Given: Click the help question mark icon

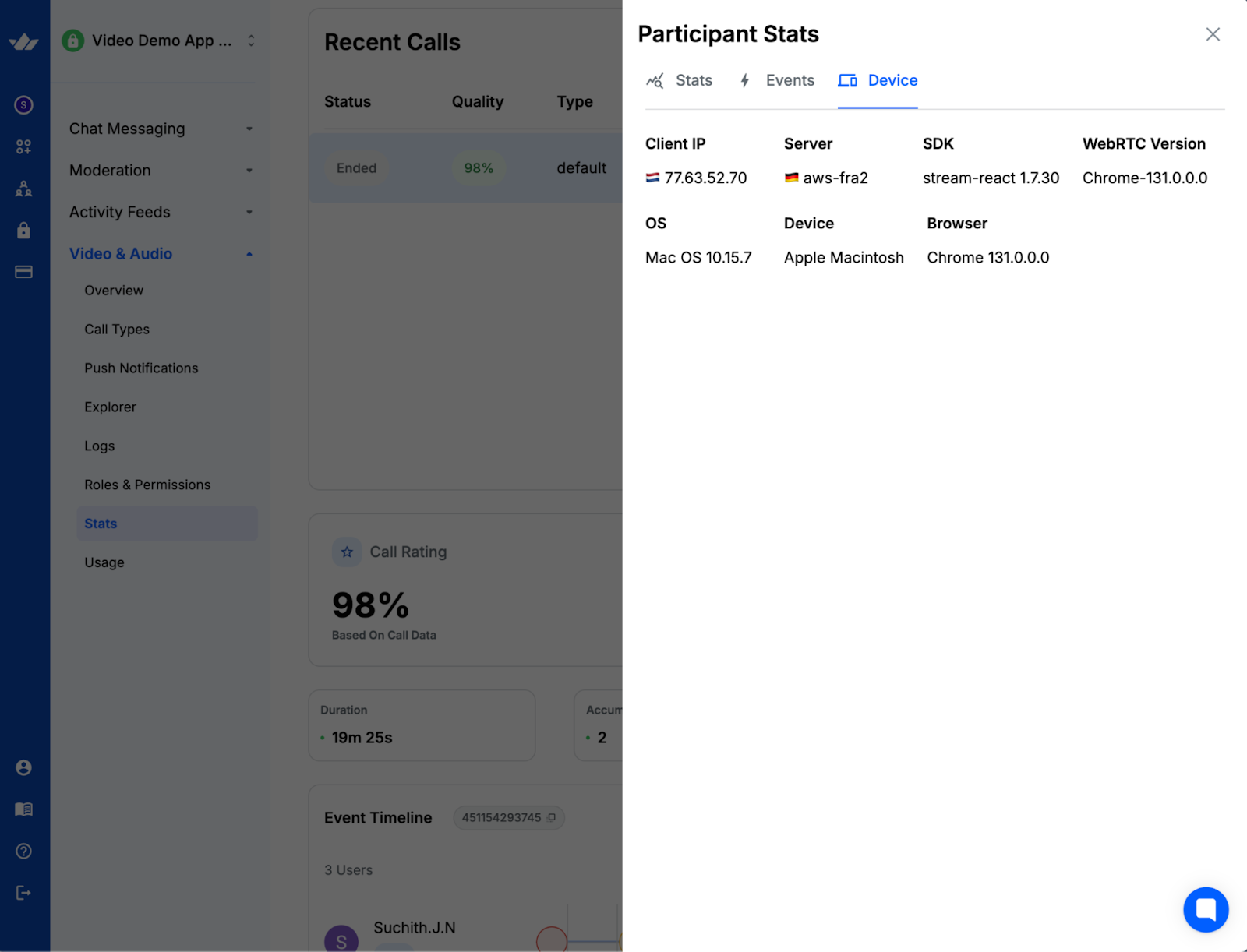Looking at the screenshot, I should pyautogui.click(x=24, y=851).
